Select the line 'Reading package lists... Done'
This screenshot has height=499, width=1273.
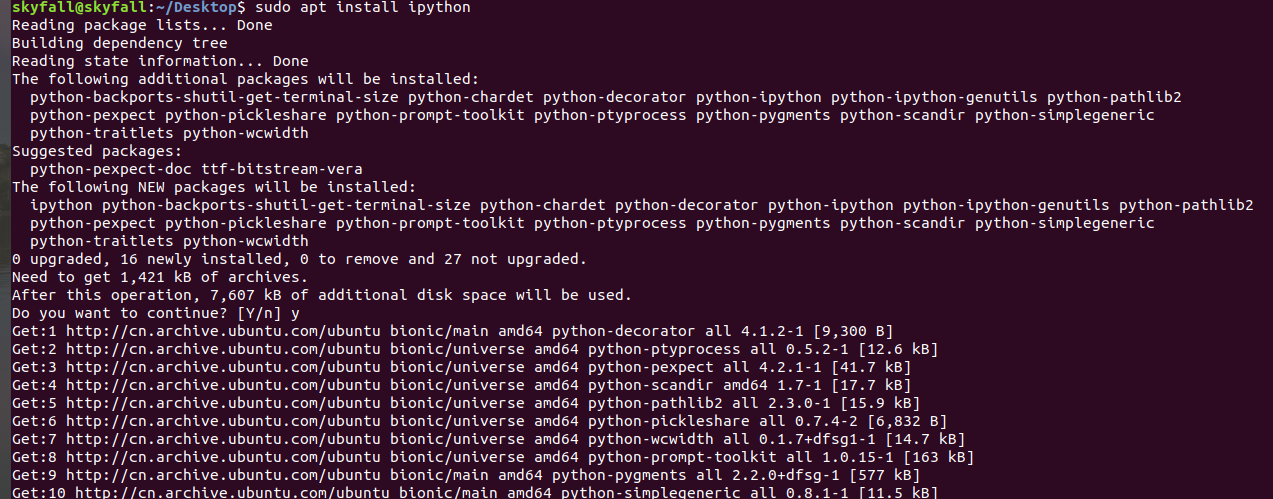142,25
